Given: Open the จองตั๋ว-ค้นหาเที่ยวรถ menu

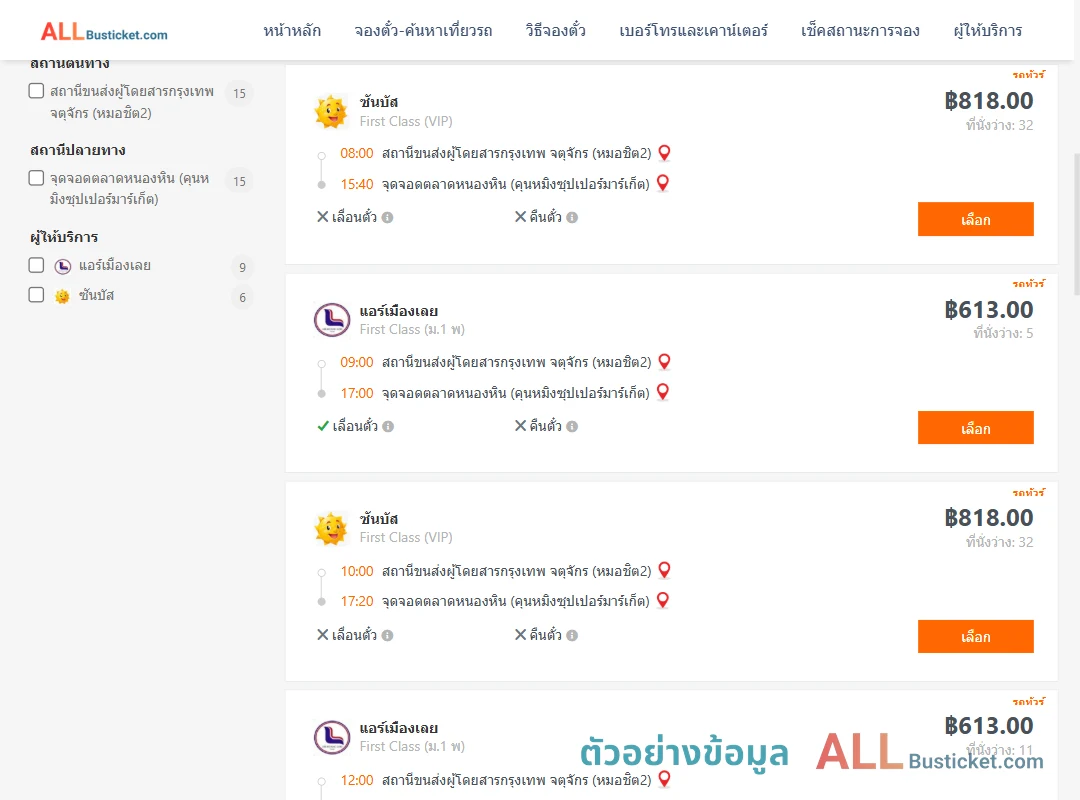Looking at the screenshot, I should pyautogui.click(x=423, y=31).
